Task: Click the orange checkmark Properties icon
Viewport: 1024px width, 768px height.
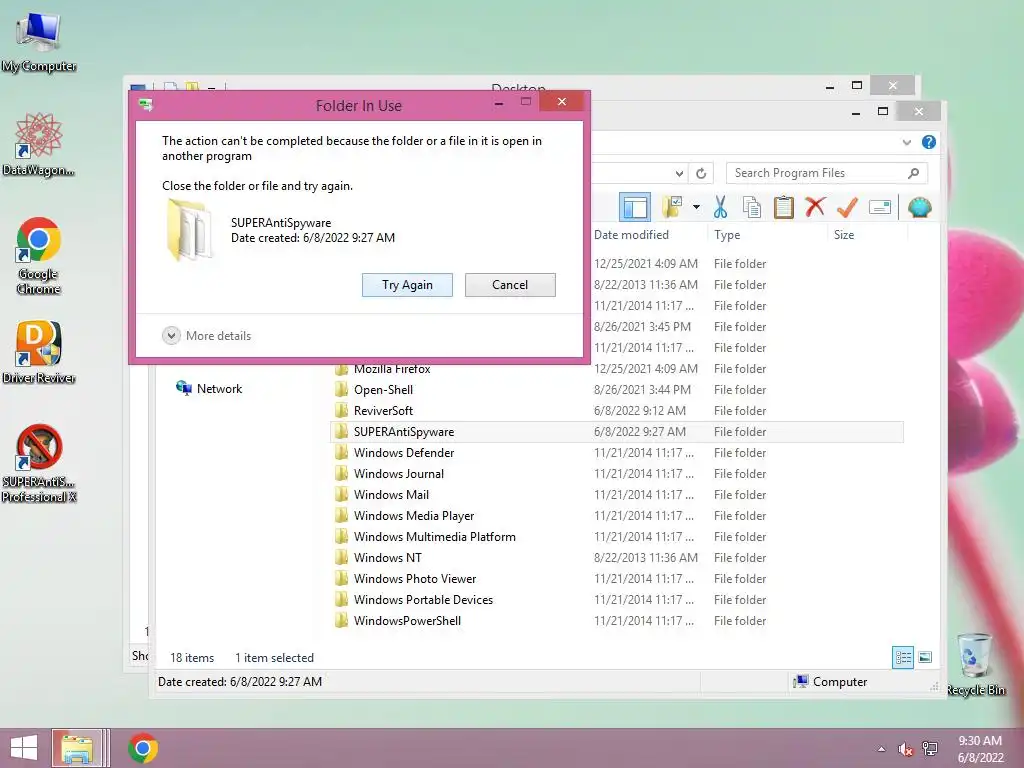Action: click(847, 208)
